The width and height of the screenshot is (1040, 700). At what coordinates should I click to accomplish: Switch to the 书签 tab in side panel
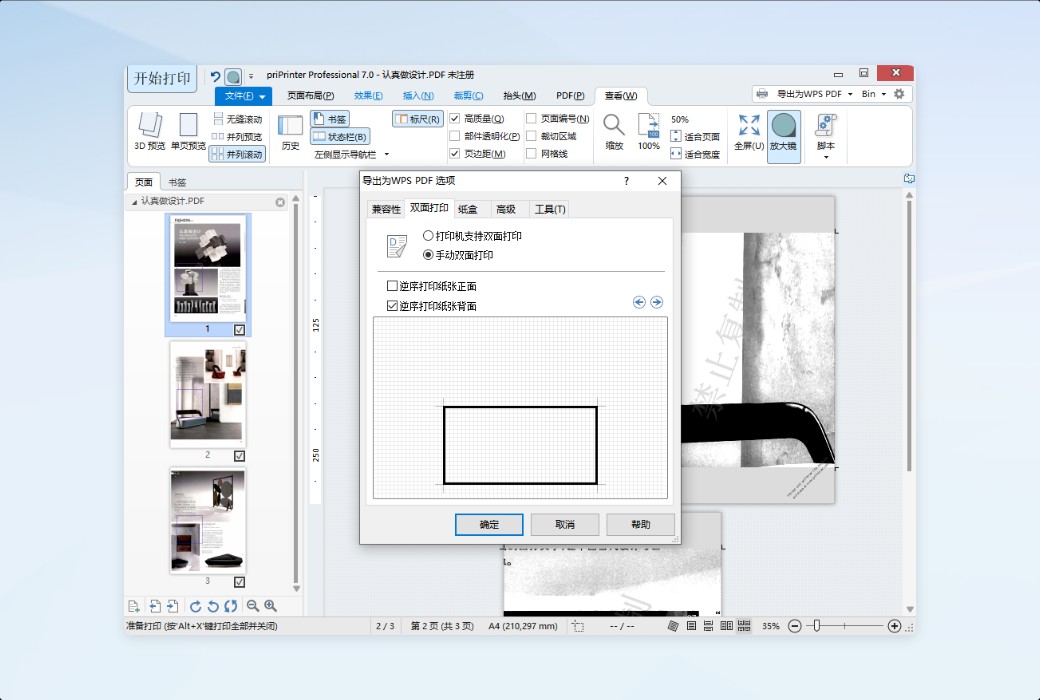click(177, 182)
